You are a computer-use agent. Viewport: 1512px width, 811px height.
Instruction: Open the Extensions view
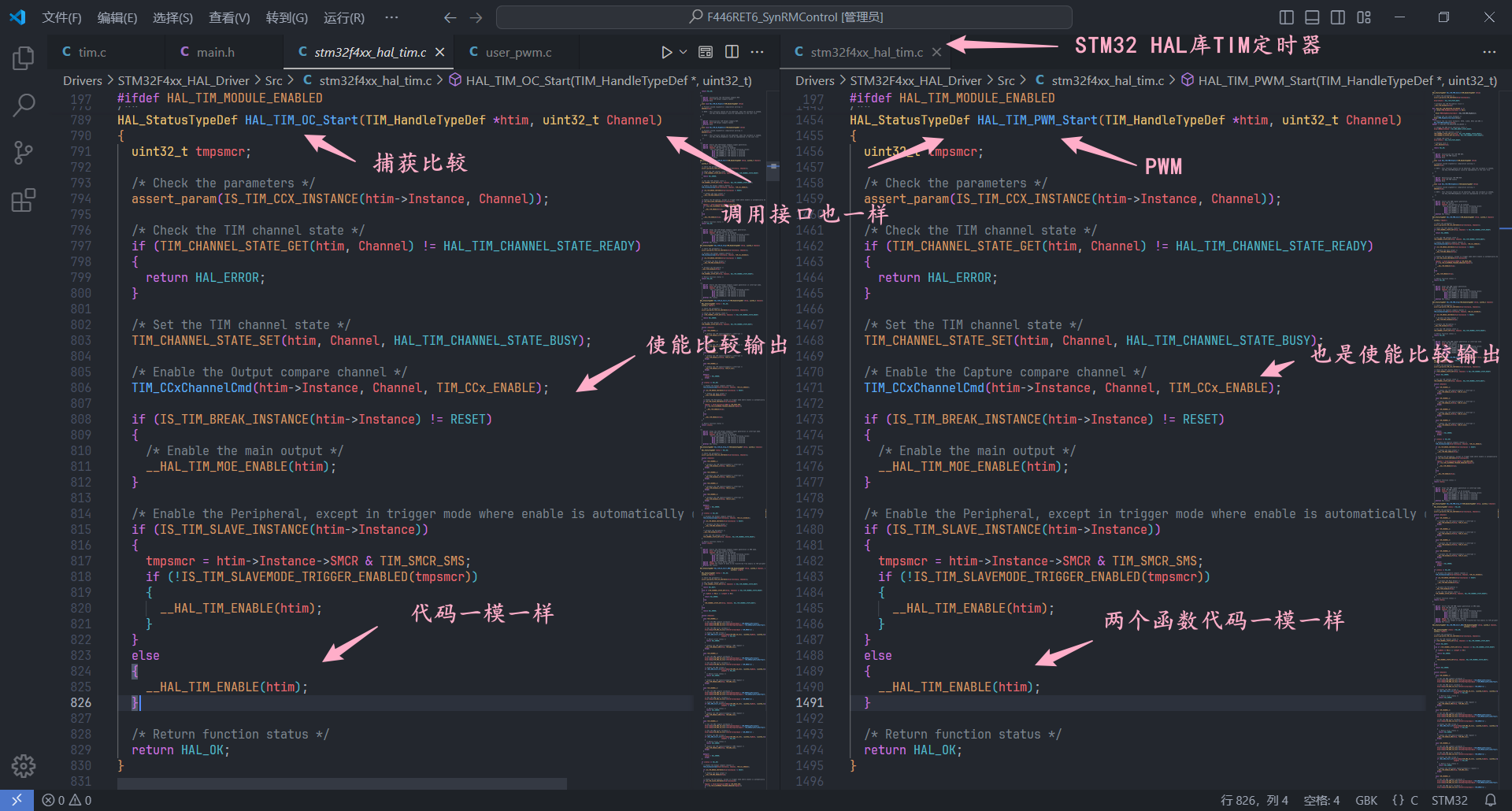24,200
